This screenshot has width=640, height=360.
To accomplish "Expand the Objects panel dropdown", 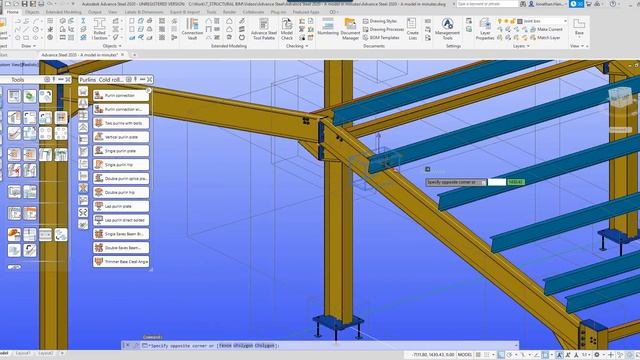I will click(x=111, y=46).
